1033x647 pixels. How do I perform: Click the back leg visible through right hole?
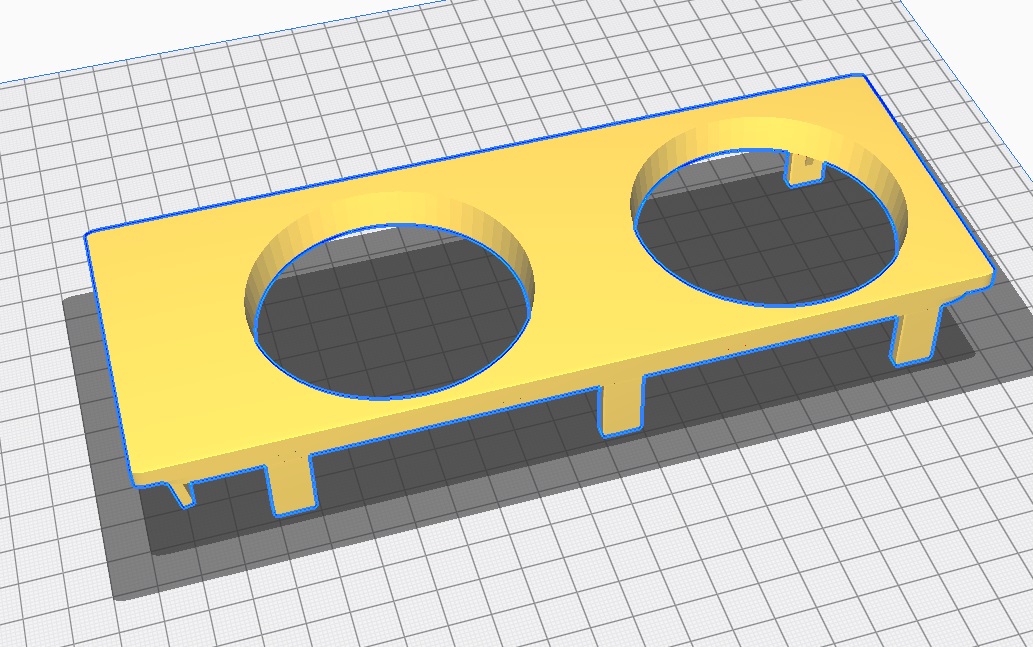(x=805, y=167)
